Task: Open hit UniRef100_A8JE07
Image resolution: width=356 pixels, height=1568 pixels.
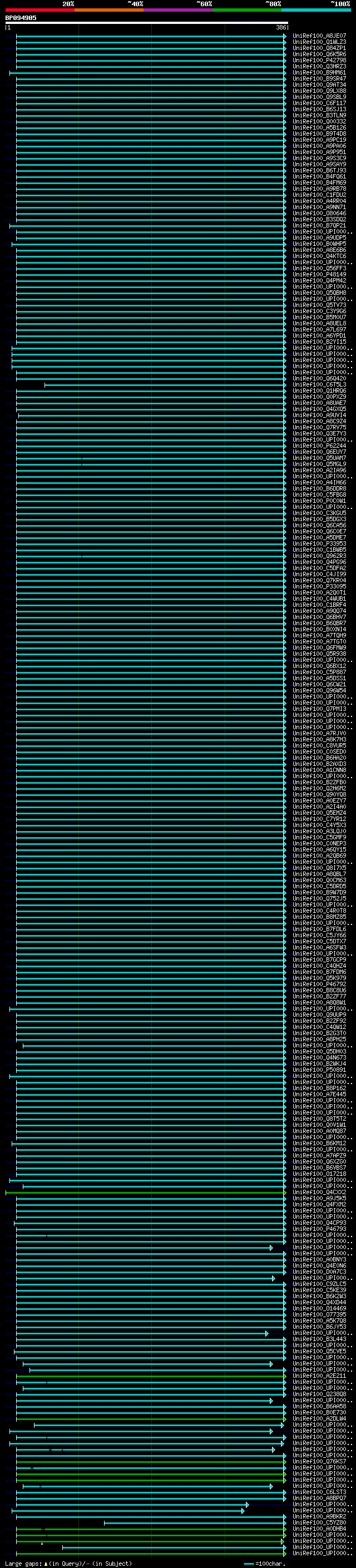Action: (x=319, y=36)
